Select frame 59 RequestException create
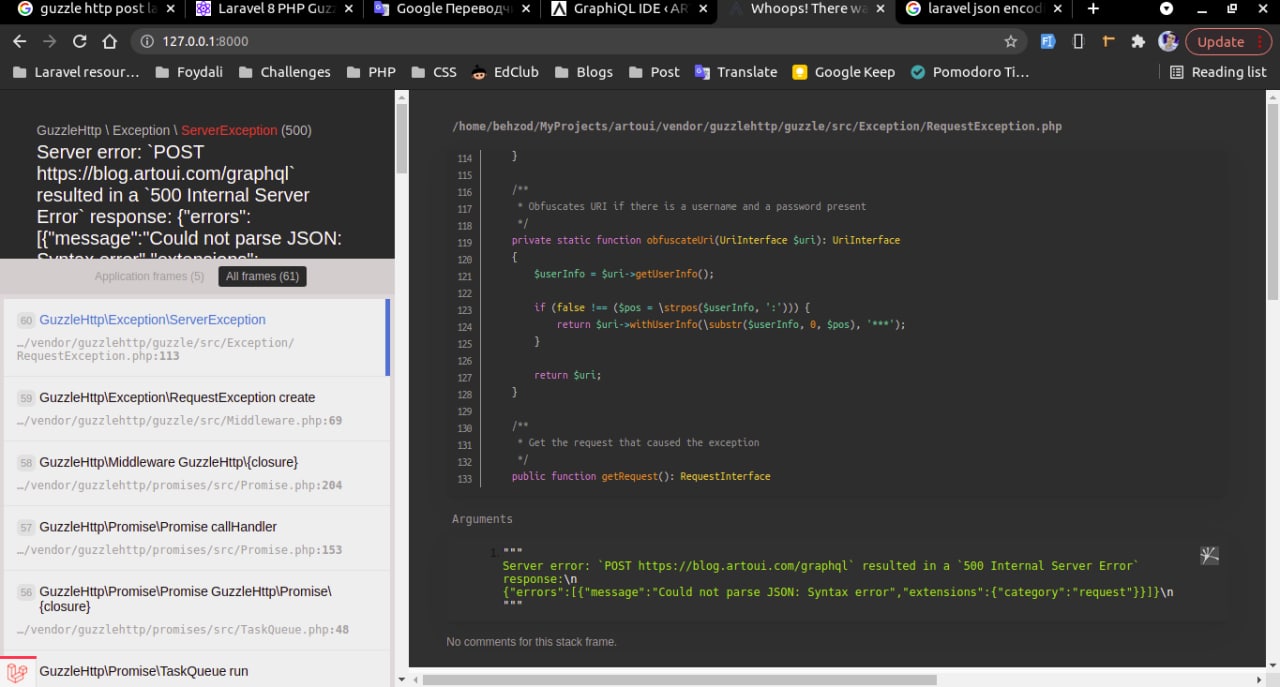 coord(195,409)
